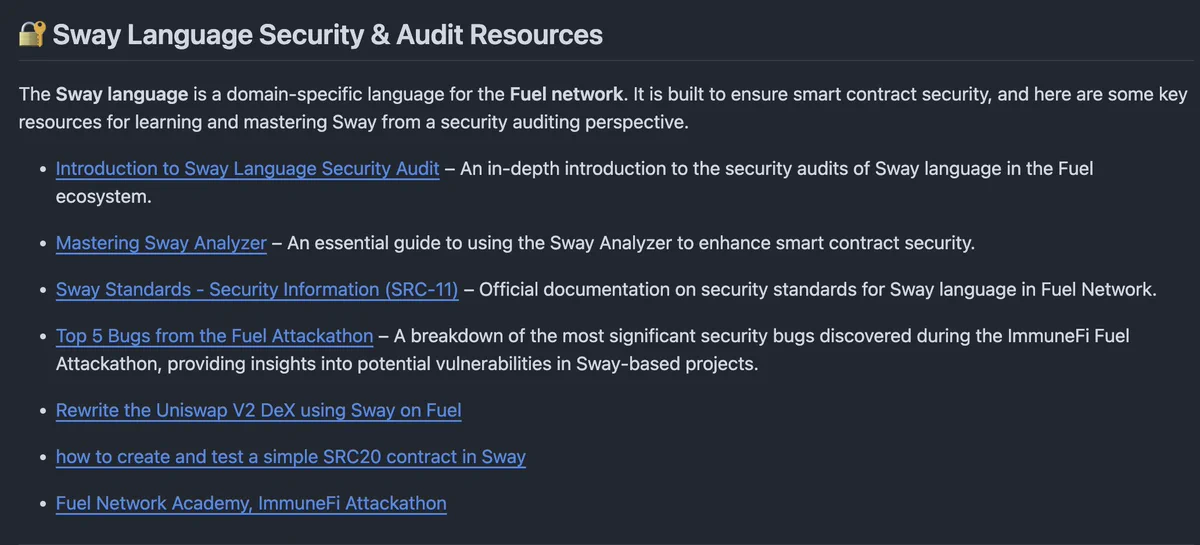The image size is (1200, 545).
Task: Click the lock emoji in the heading
Action: 32,36
